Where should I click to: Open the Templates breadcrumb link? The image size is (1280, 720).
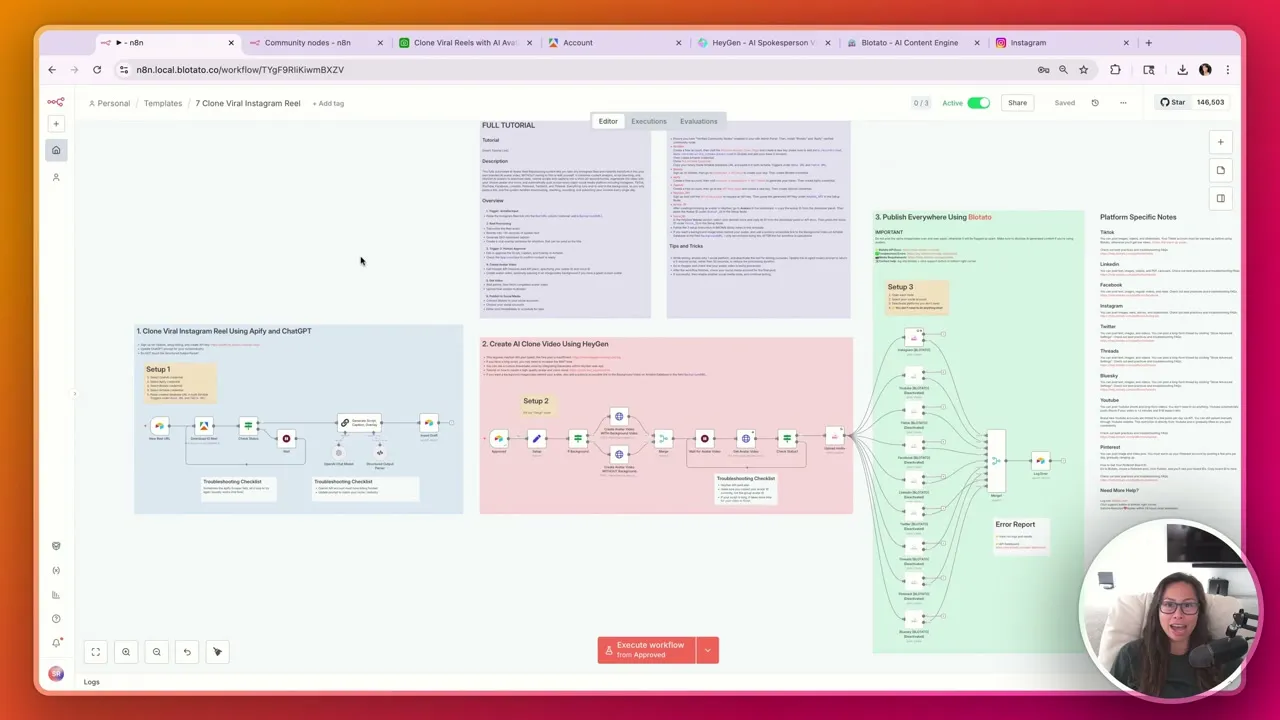[163, 103]
